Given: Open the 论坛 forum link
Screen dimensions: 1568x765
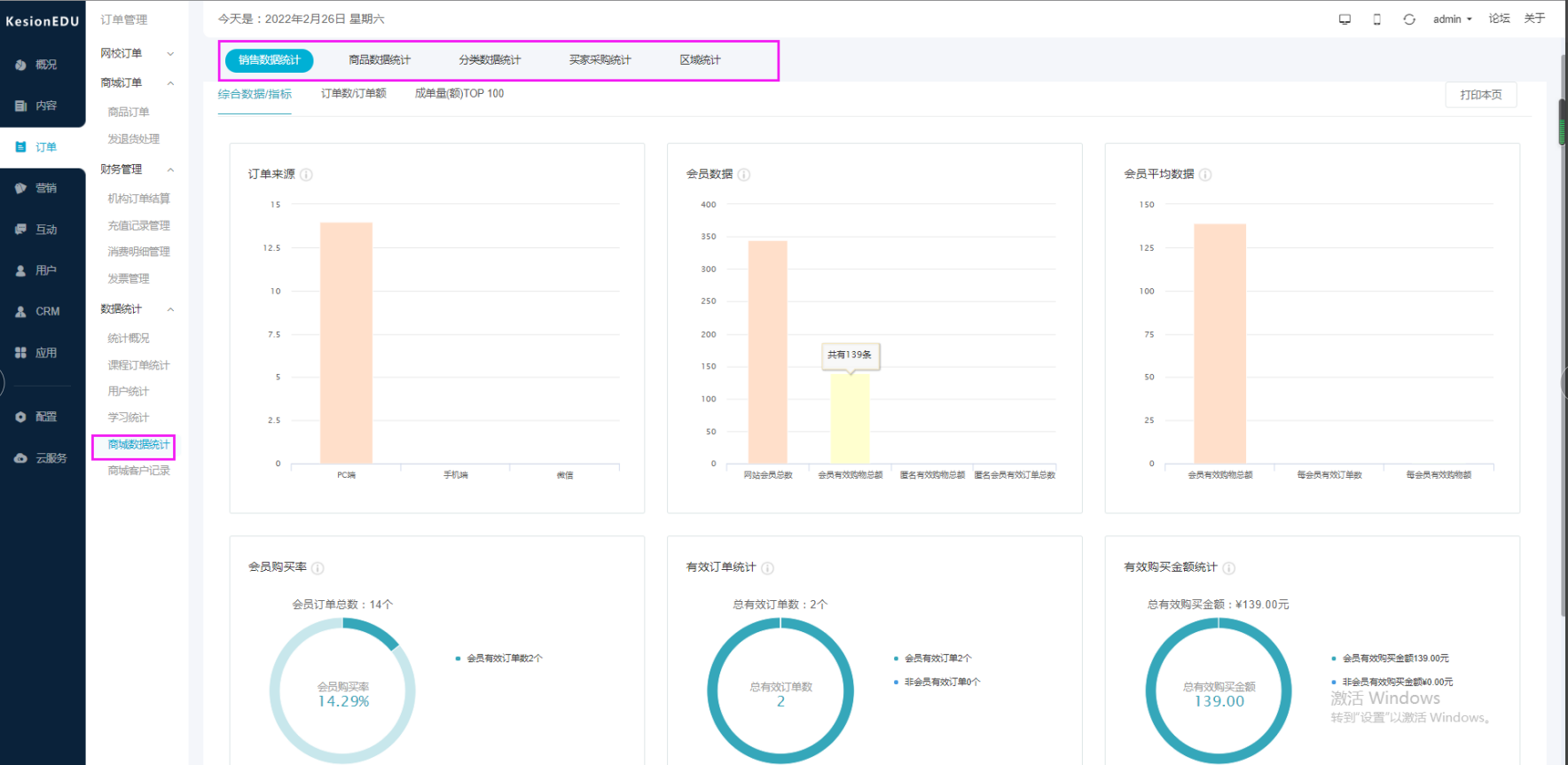Looking at the screenshot, I should pos(1499,19).
